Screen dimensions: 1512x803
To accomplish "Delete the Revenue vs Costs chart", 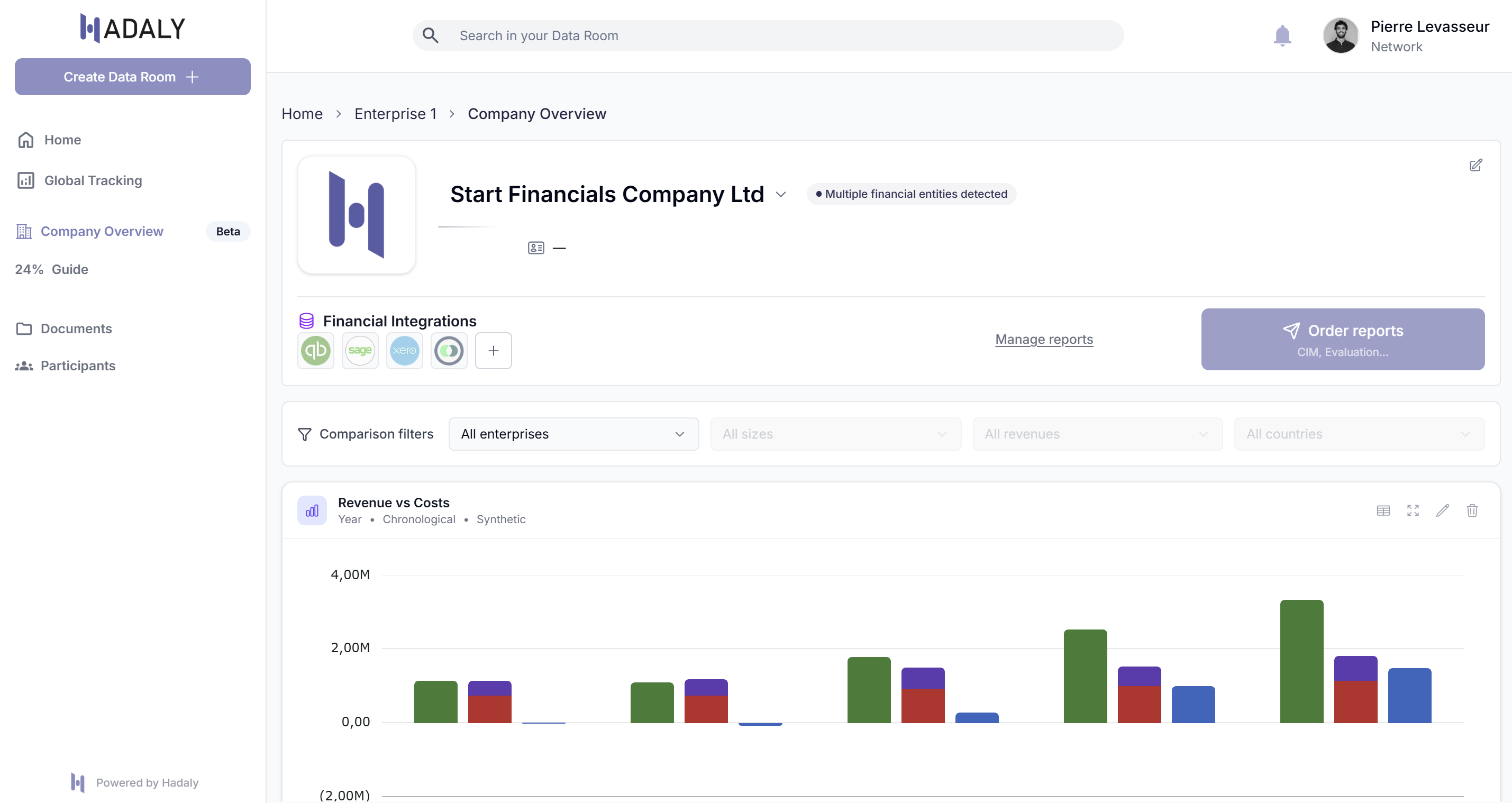I will click(1472, 510).
